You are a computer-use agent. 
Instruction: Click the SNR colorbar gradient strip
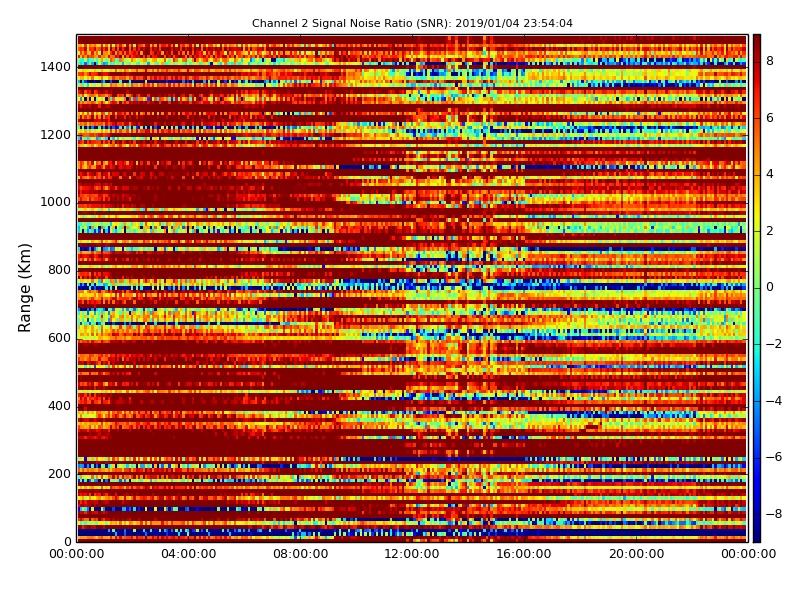pyautogui.click(x=757, y=288)
